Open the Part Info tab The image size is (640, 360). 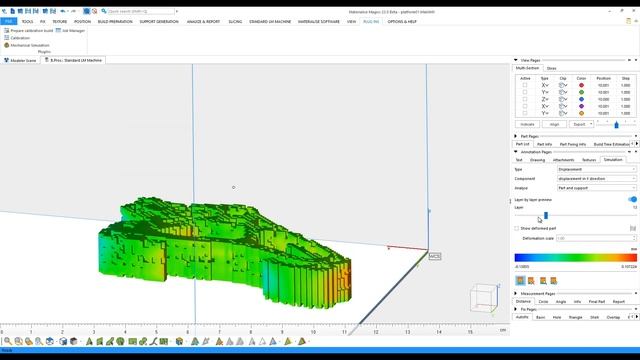[x=544, y=144]
